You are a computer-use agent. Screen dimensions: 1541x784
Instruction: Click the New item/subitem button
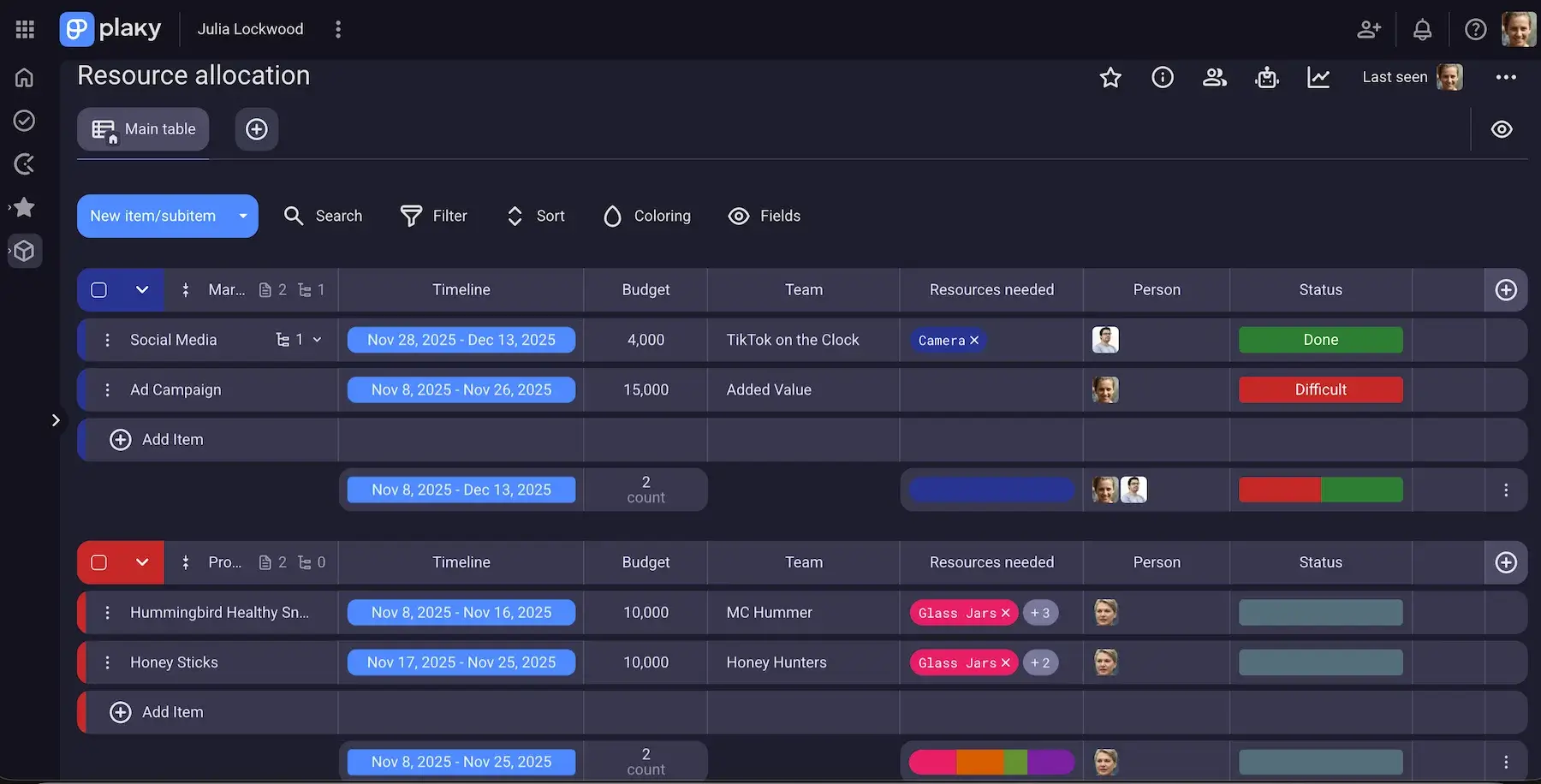[x=153, y=216]
